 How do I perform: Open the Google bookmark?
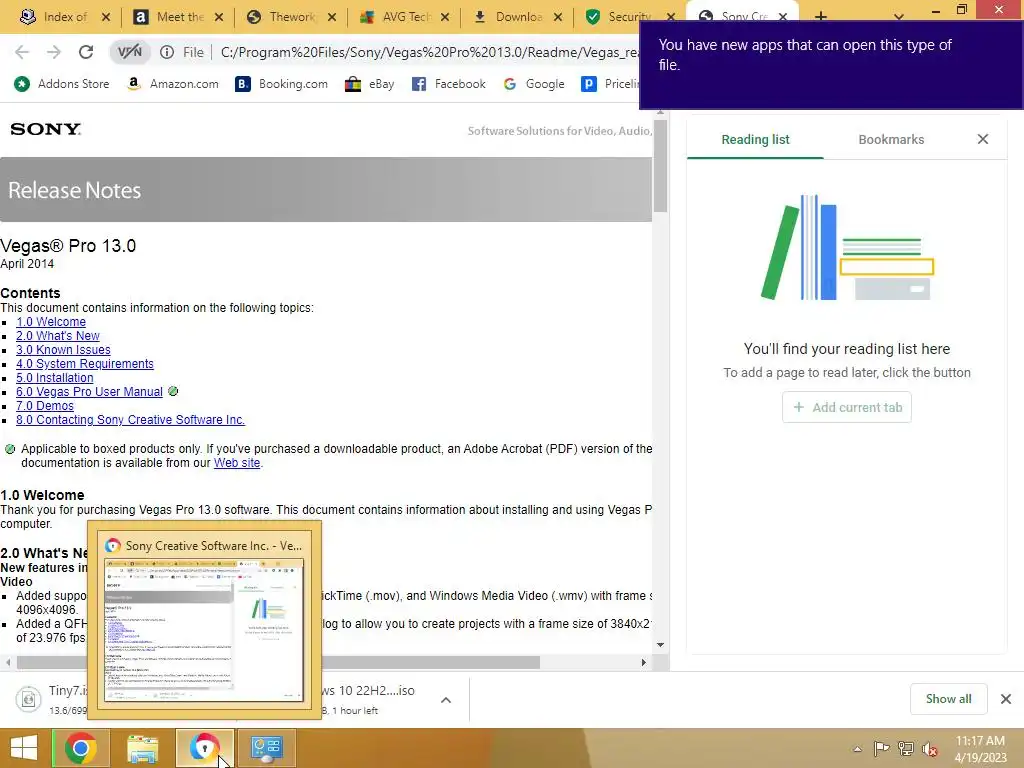click(x=534, y=84)
